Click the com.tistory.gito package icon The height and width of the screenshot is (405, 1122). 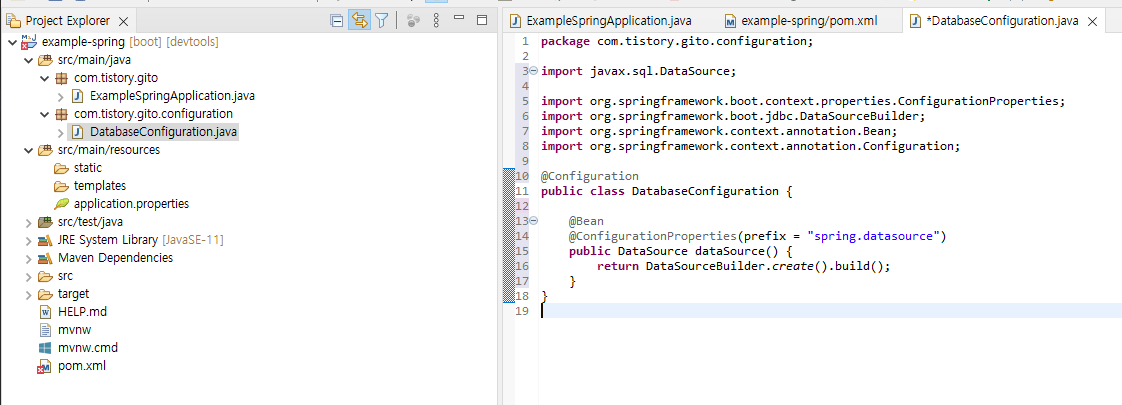(62, 78)
